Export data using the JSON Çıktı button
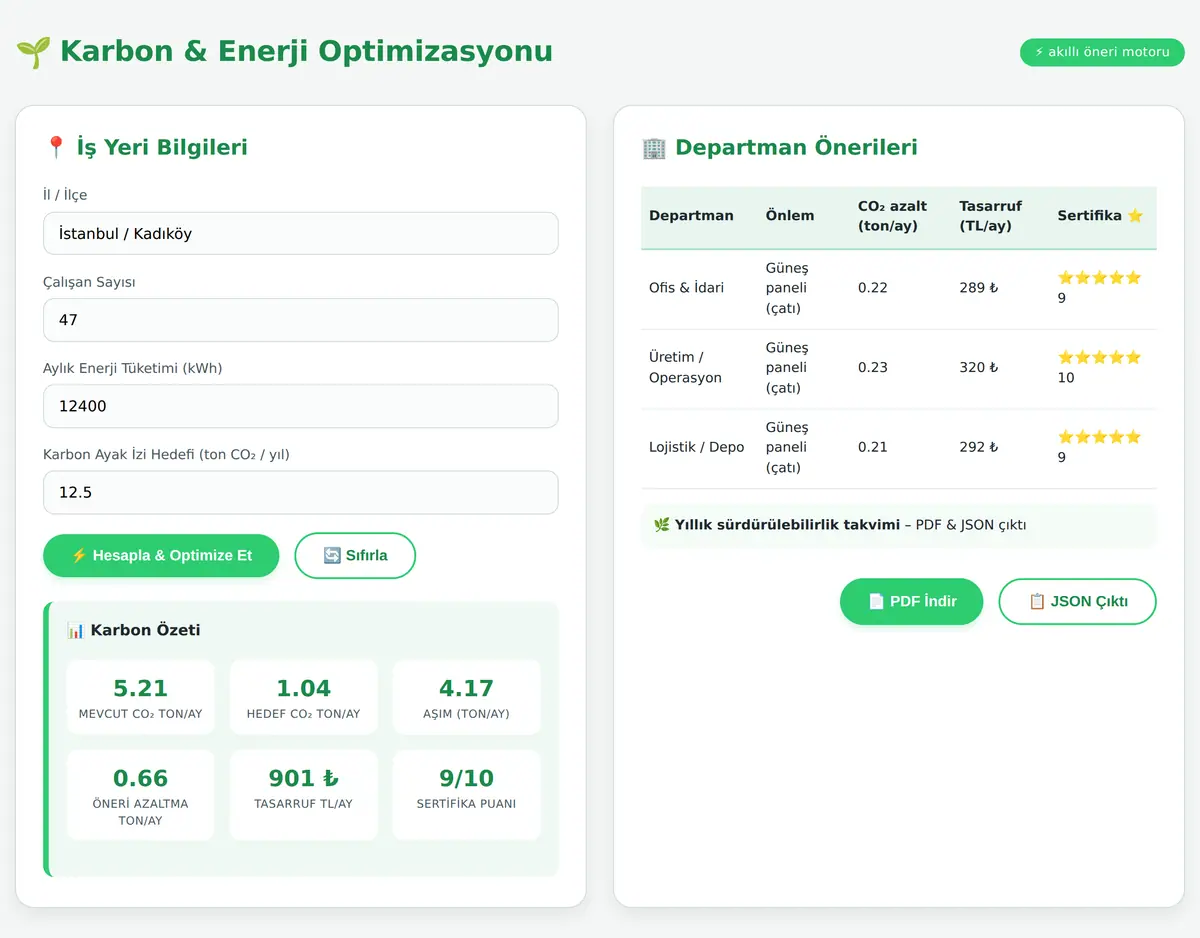Screen dimensions: 1200x938 tap(1078, 601)
